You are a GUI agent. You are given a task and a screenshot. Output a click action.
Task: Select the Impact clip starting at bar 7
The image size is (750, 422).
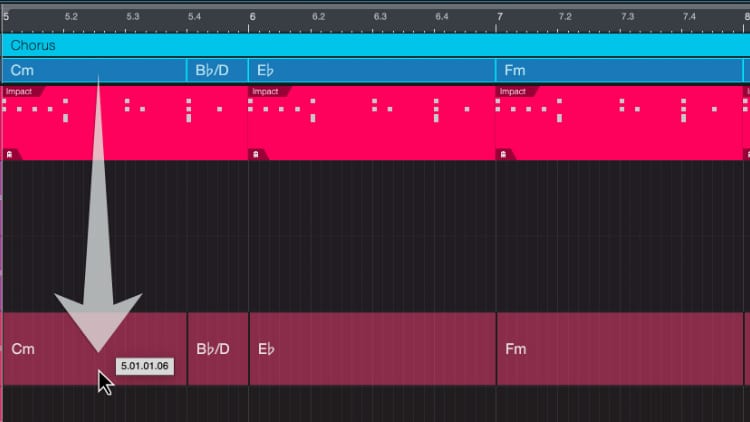(619, 123)
